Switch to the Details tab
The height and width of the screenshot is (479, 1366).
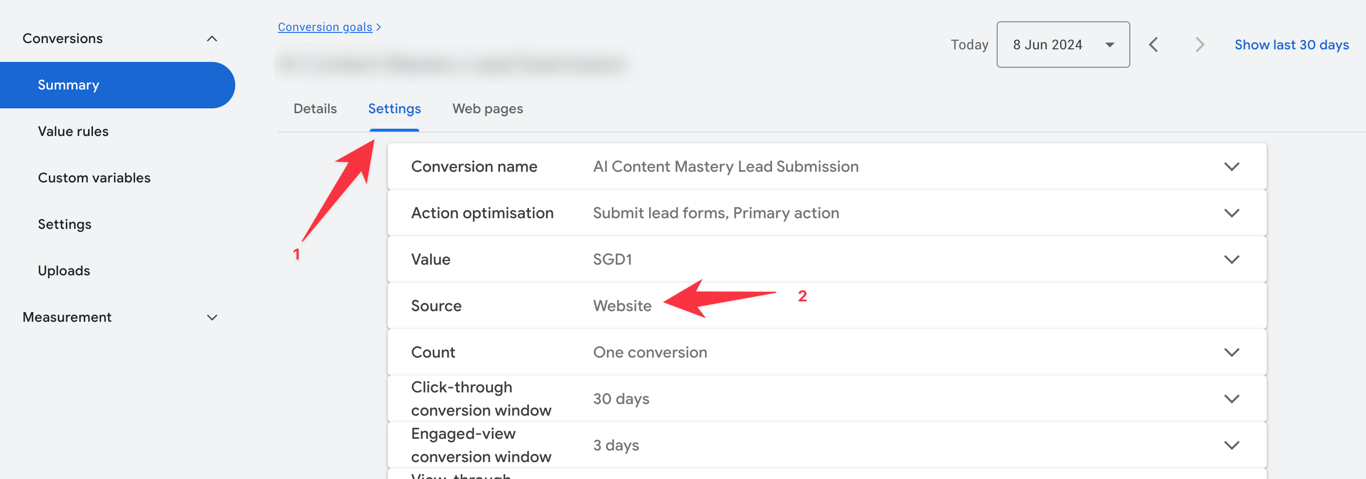315,109
